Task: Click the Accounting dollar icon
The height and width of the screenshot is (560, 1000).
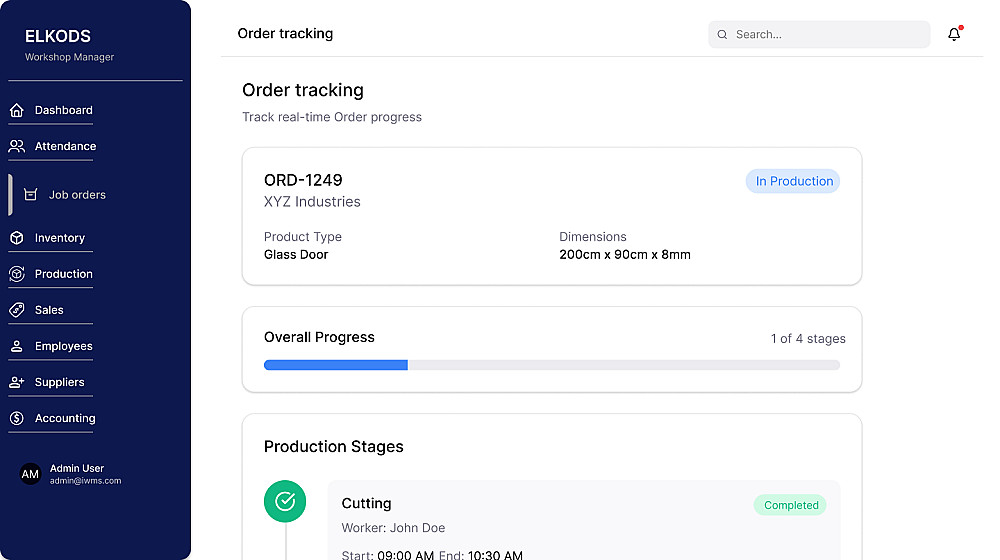Action: pyautogui.click(x=16, y=418)
